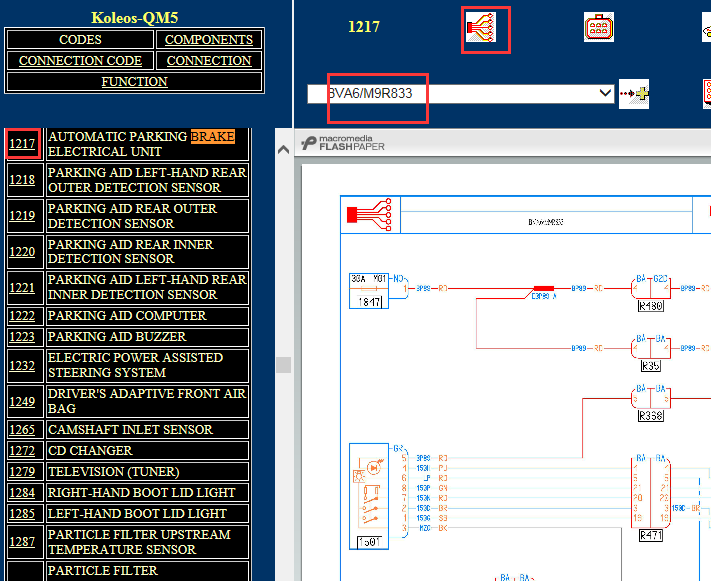The height and width of the screenshot is (581, 711).
Task: Select 'ELECTRIC POWER ASSISTED STEERING SYSTEM' text
Action: (135, 365)
